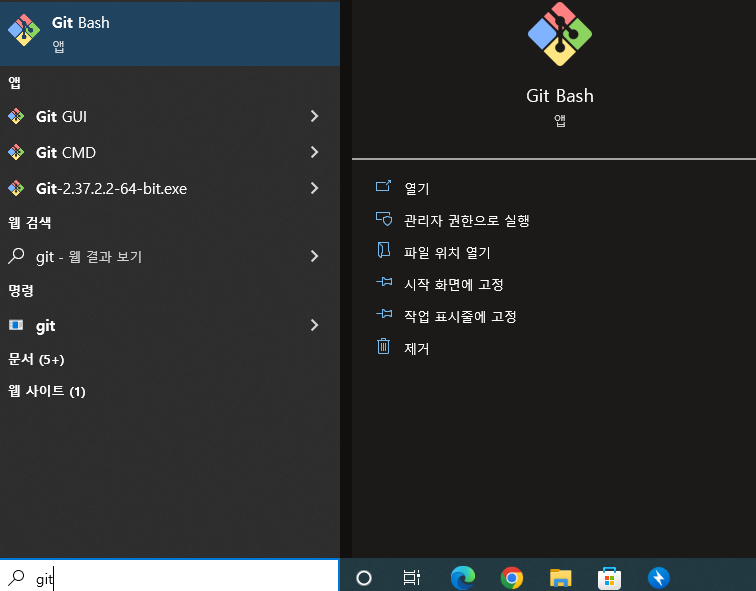Choose 관리자 권한으로 실행

pos(467,220)
